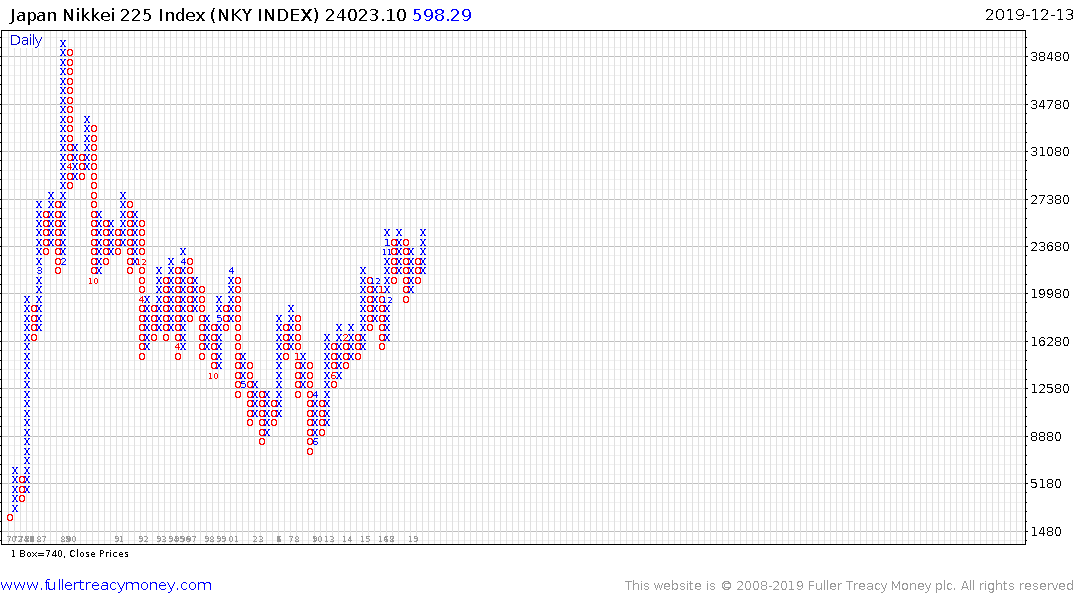Click the Fuller Treacy Money copyright notice
1075x600 pixels.
tap(849, 586)
